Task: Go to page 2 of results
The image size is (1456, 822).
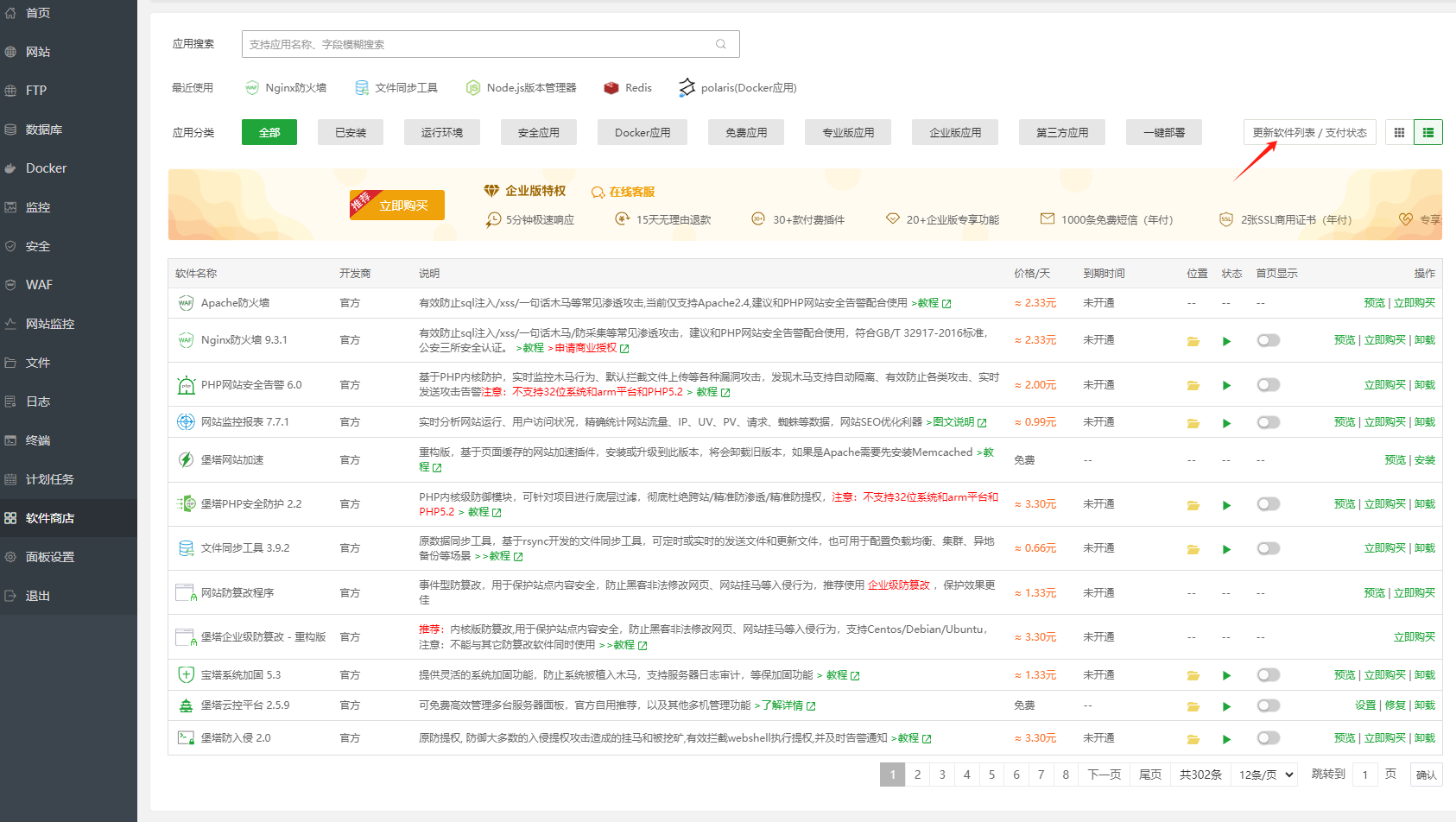Action: pyautogui.click(x=917, y=775)
